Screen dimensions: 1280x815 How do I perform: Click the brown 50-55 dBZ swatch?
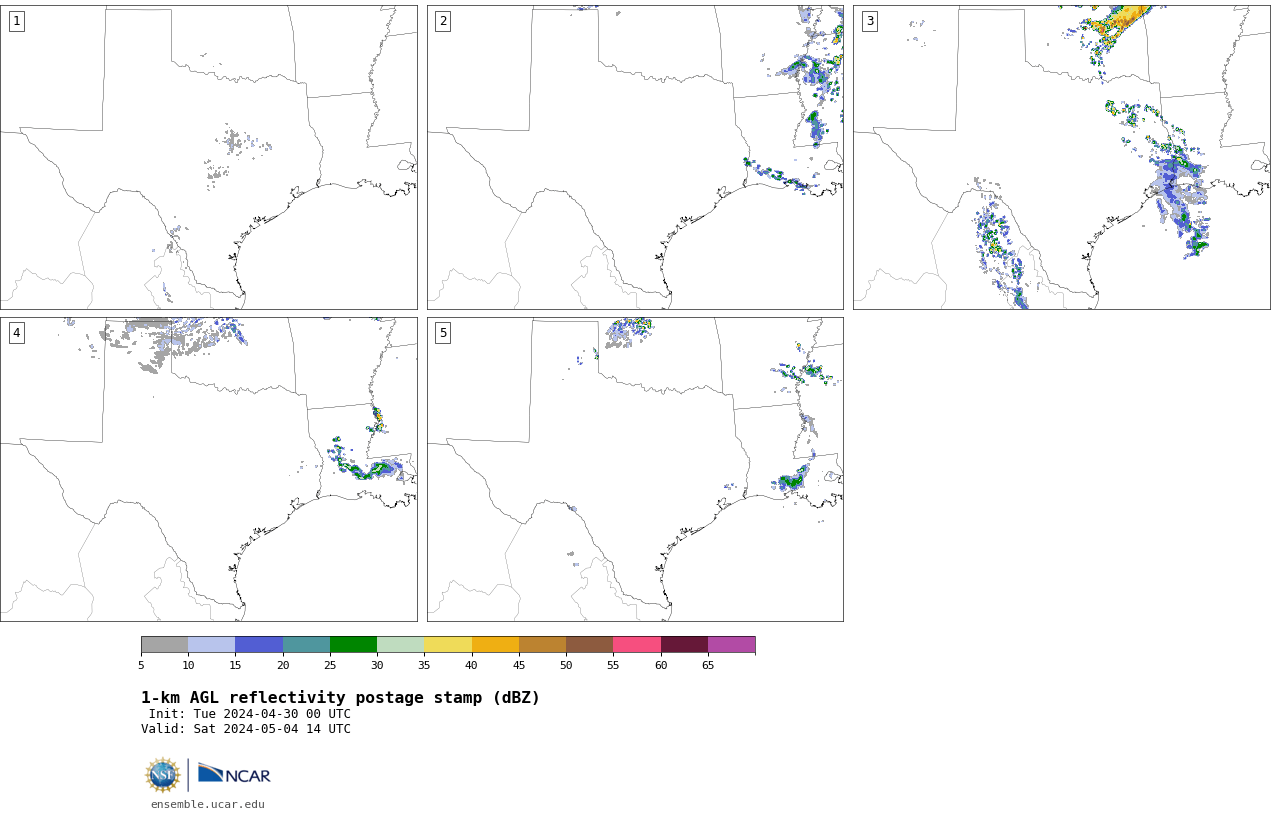pos(590,644)
